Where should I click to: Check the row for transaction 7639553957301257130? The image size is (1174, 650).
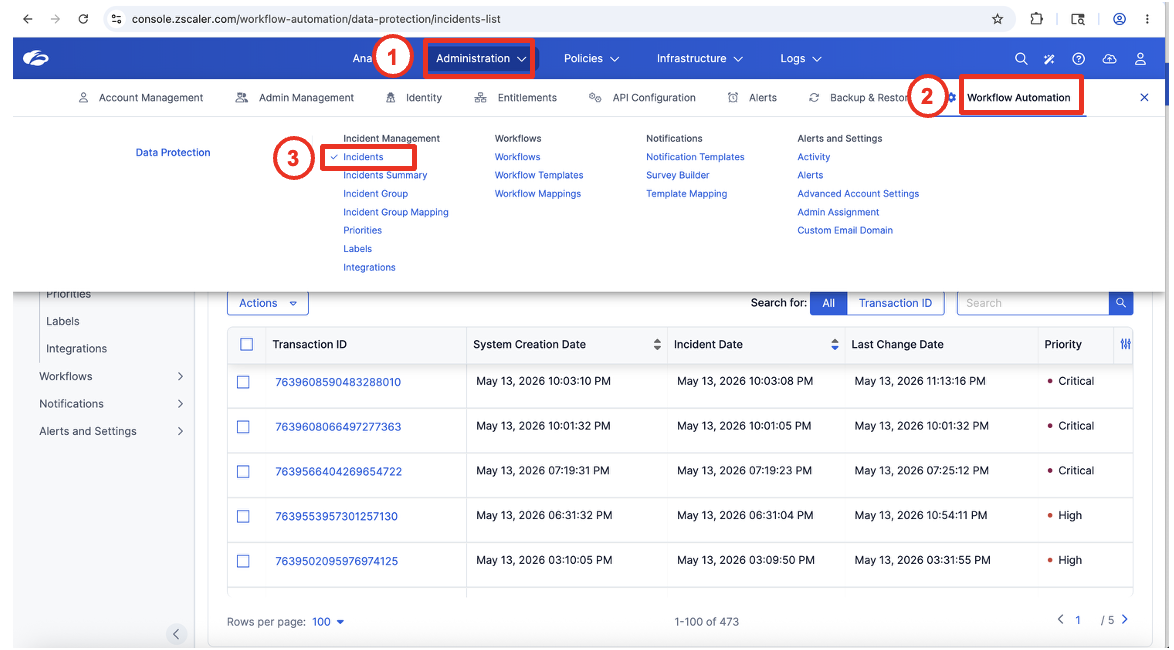(x=243, y=516)
